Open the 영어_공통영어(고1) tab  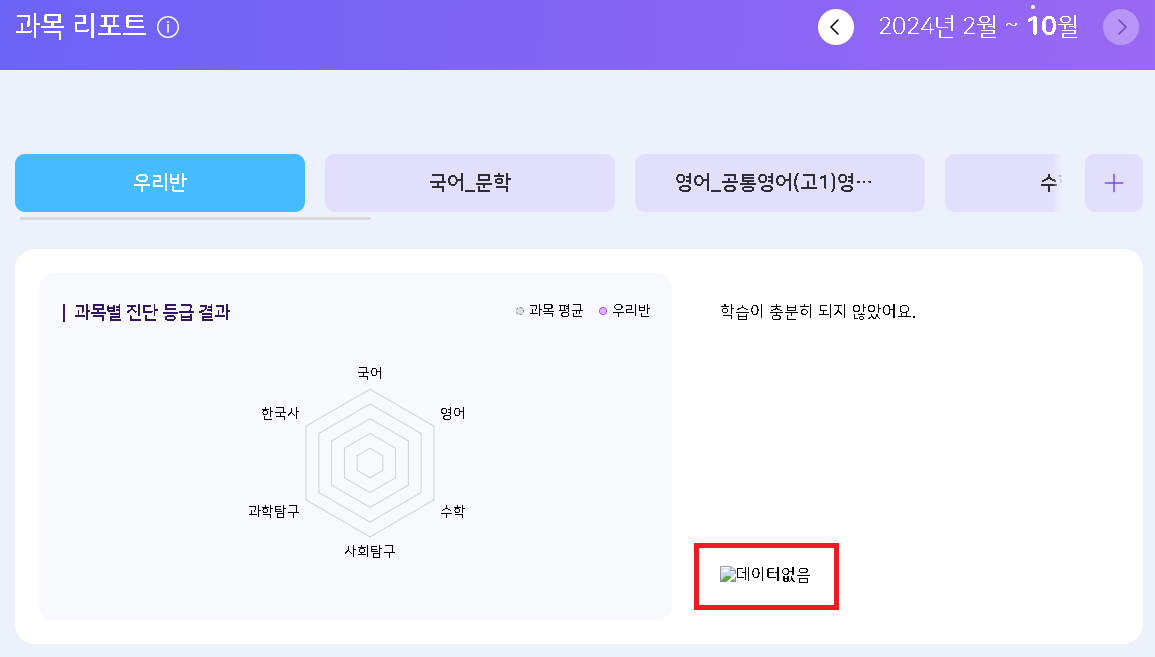pos(780,183)
